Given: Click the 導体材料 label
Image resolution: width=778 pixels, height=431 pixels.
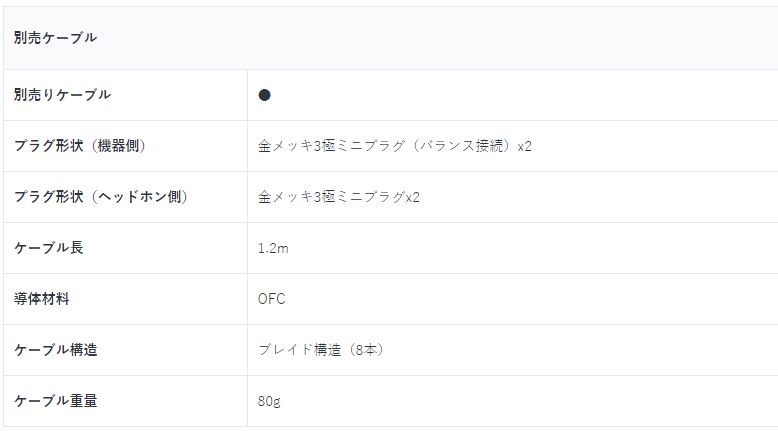Looking at the screenshot, I should tap(41, 299).
